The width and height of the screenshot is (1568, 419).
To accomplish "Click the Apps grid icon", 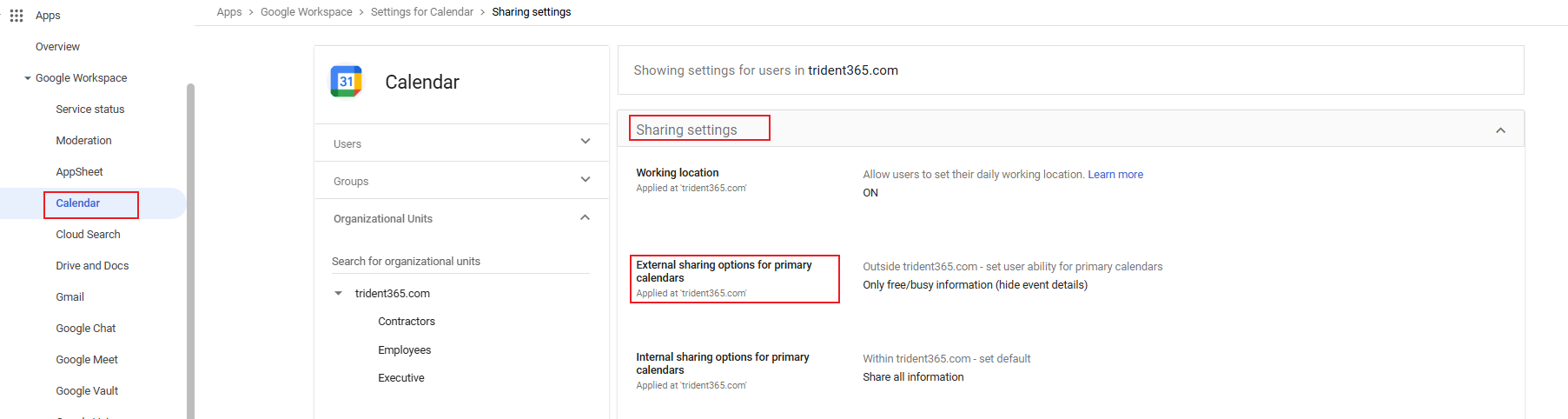I will tap(17, 16).
